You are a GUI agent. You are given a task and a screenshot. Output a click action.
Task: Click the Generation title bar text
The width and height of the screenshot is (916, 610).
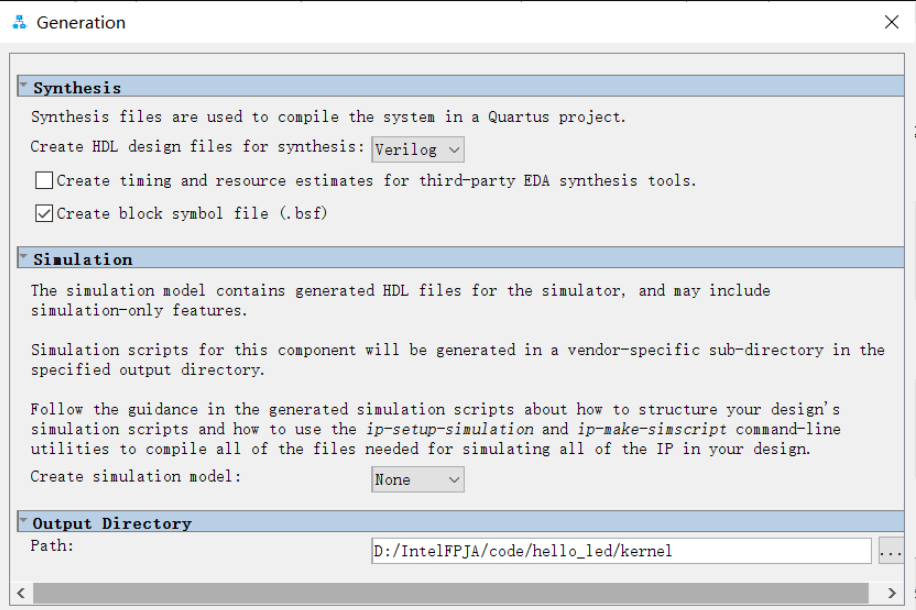[81, 22]
